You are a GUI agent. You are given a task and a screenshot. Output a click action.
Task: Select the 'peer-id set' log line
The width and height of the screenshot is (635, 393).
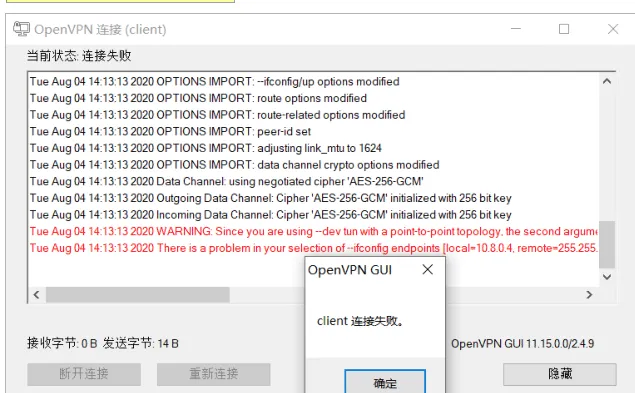170,132
